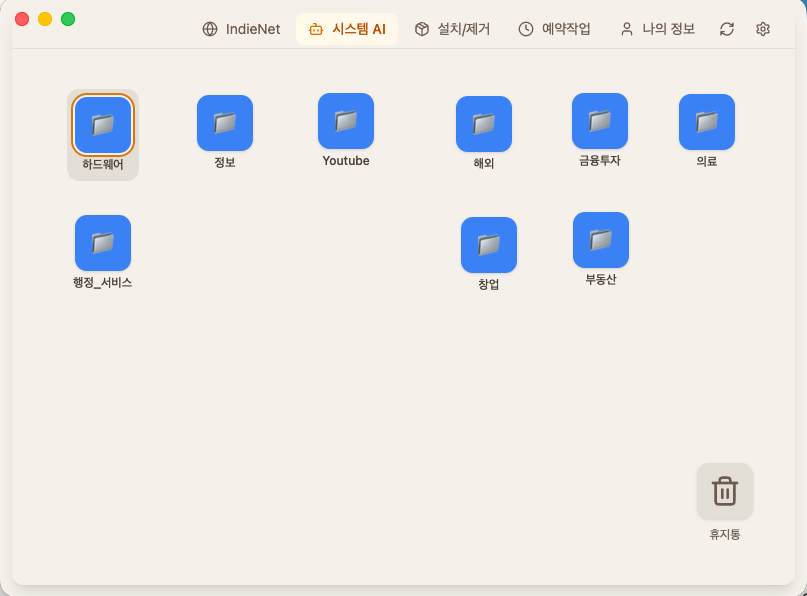Select the highlighted 하드웨어 folder label
Viewport: 807px width, 596px height.
(x=101, y=162)
